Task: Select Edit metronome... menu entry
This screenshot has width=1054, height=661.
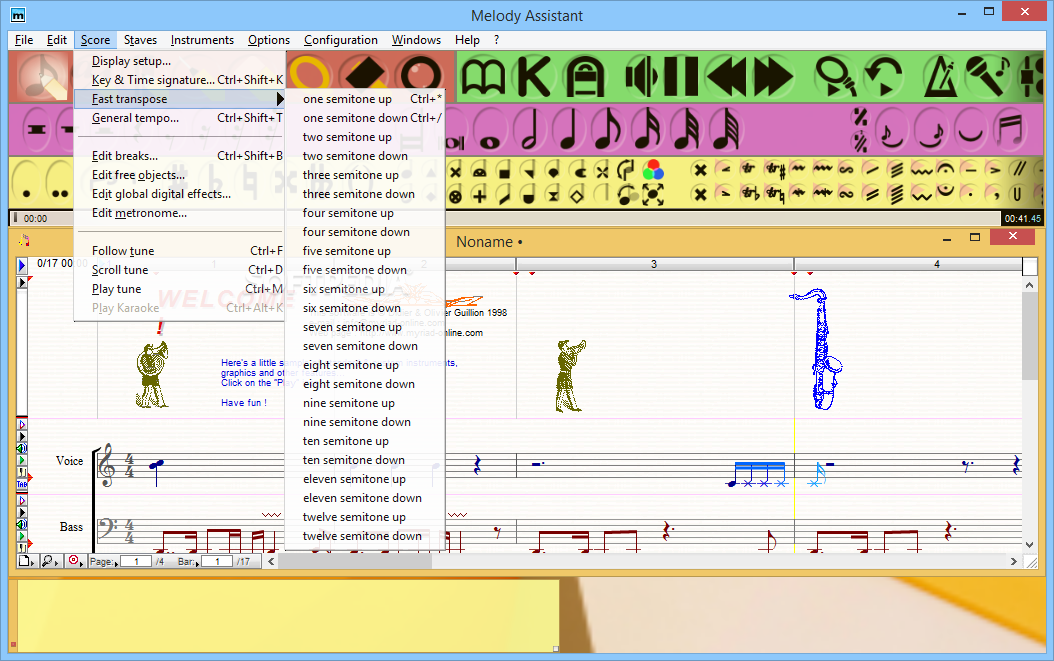Action: (180, 212)
